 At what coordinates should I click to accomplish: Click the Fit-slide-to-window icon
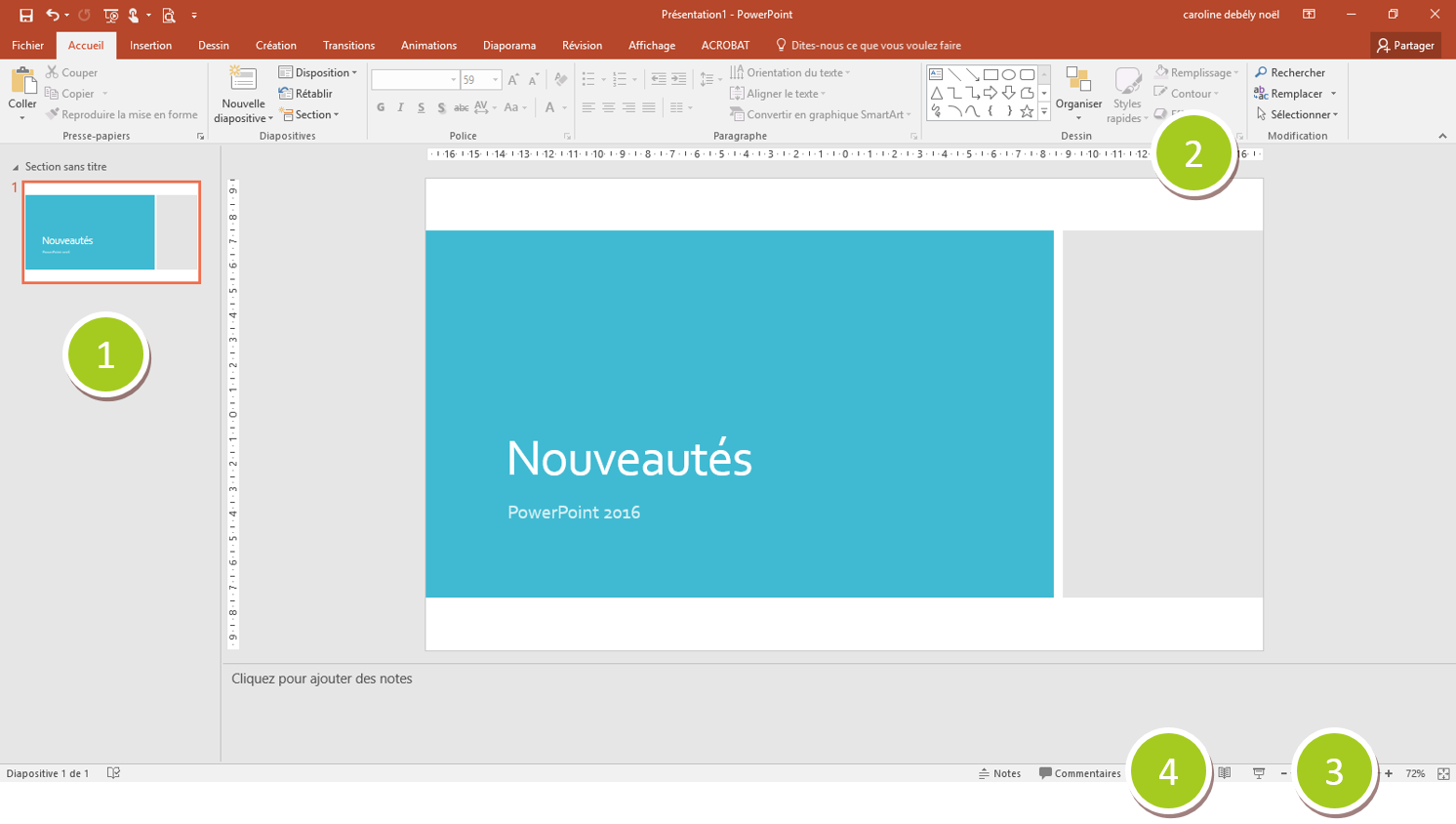click(x=1442, y=773)
